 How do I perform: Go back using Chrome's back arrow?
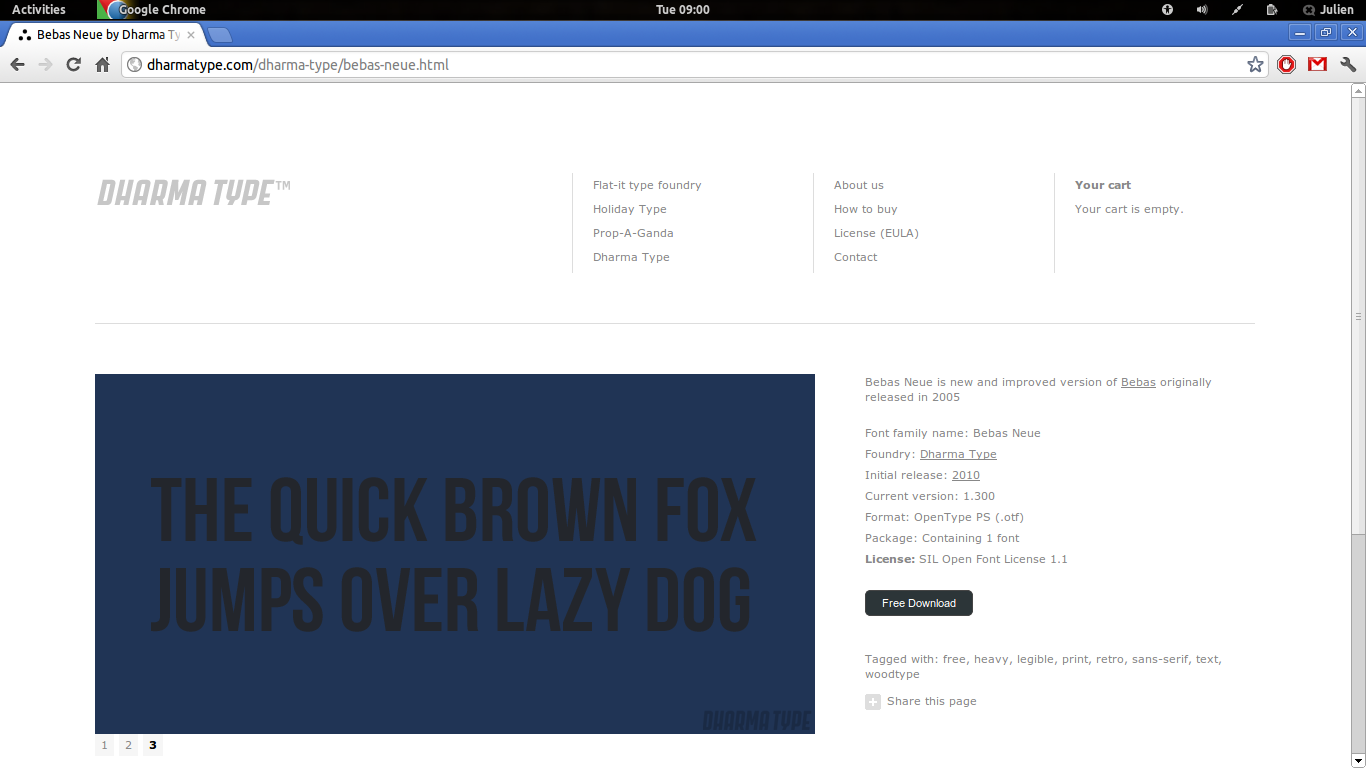coord(17,65)
